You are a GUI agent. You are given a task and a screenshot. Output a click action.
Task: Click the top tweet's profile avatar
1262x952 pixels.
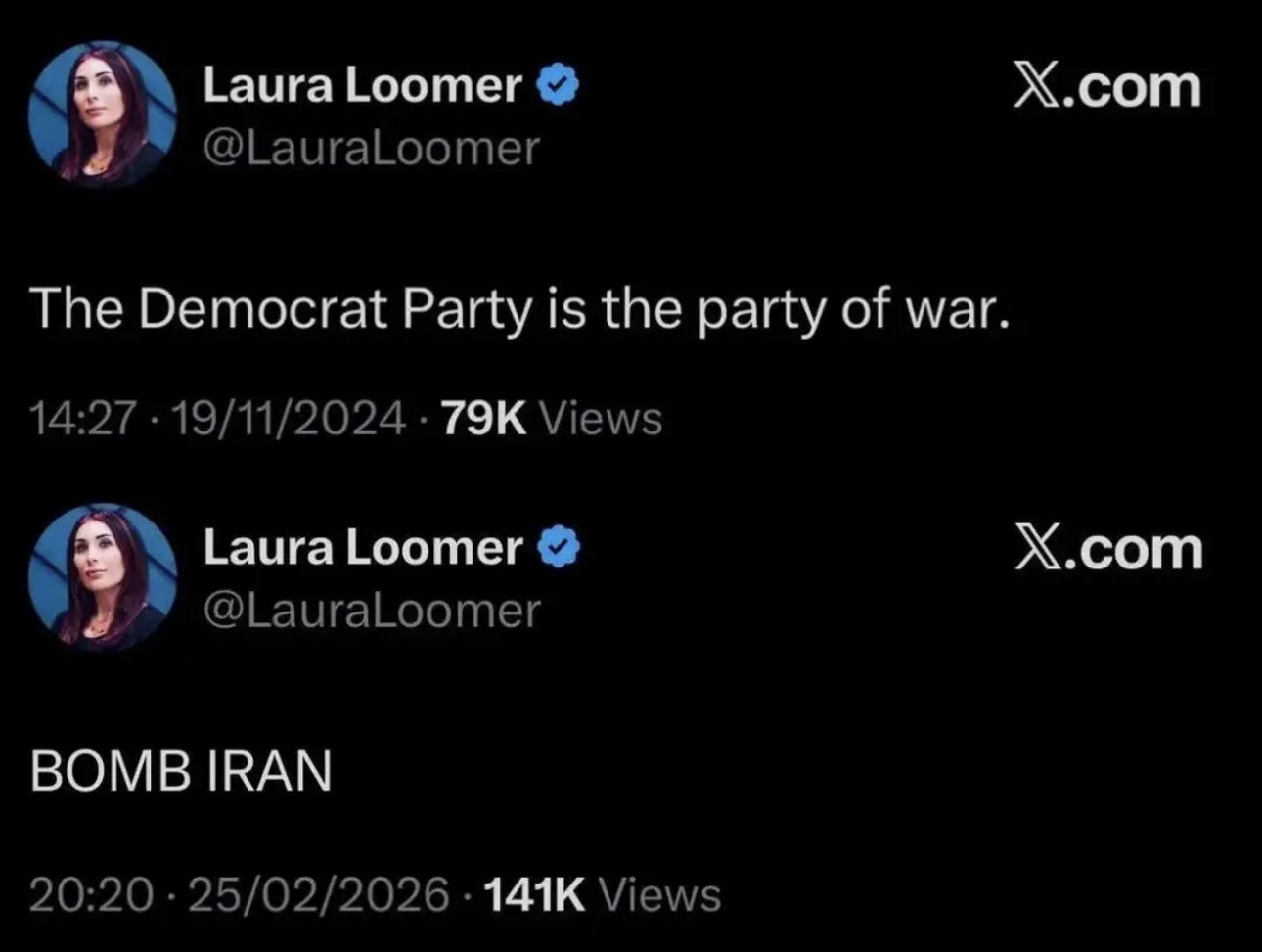(x=102, y=113)
